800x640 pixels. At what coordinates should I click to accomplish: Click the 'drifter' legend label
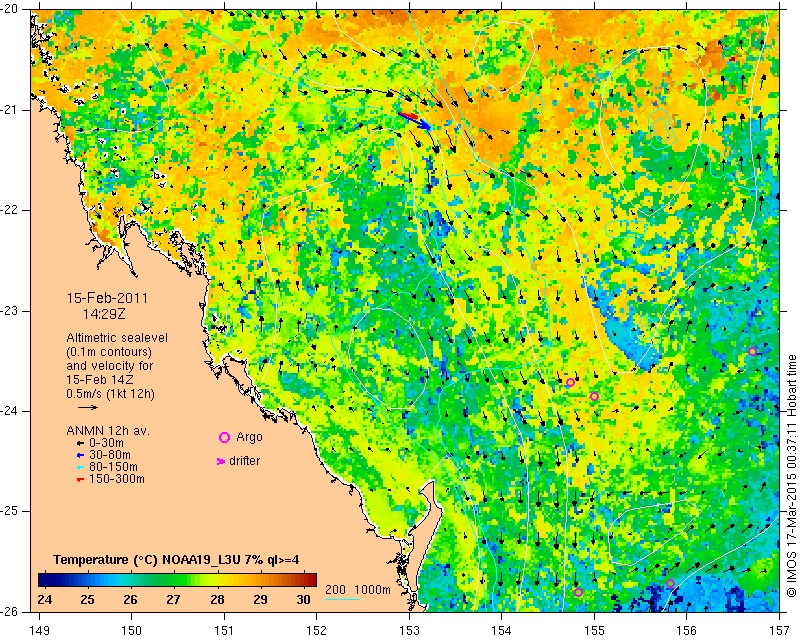(x=244, y=461)
